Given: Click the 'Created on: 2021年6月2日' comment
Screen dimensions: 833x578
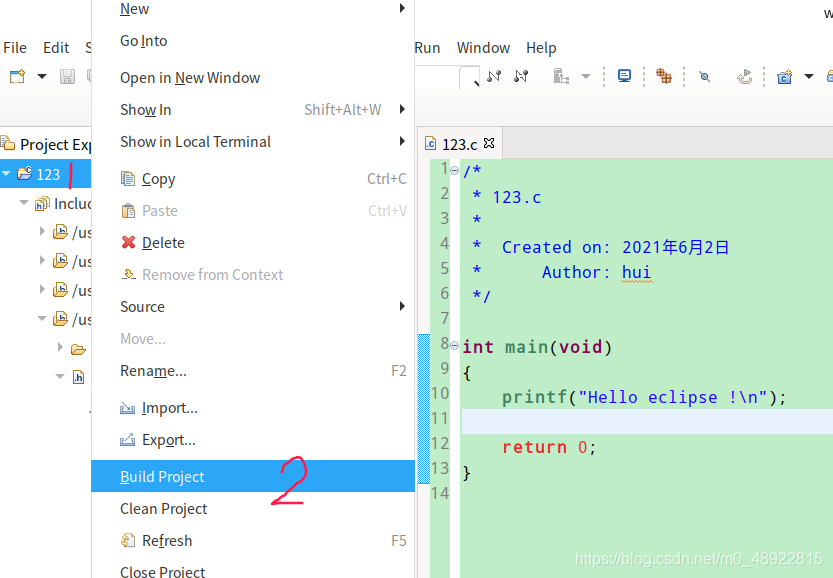Looking at the screenshot, I should click(615, 247).
